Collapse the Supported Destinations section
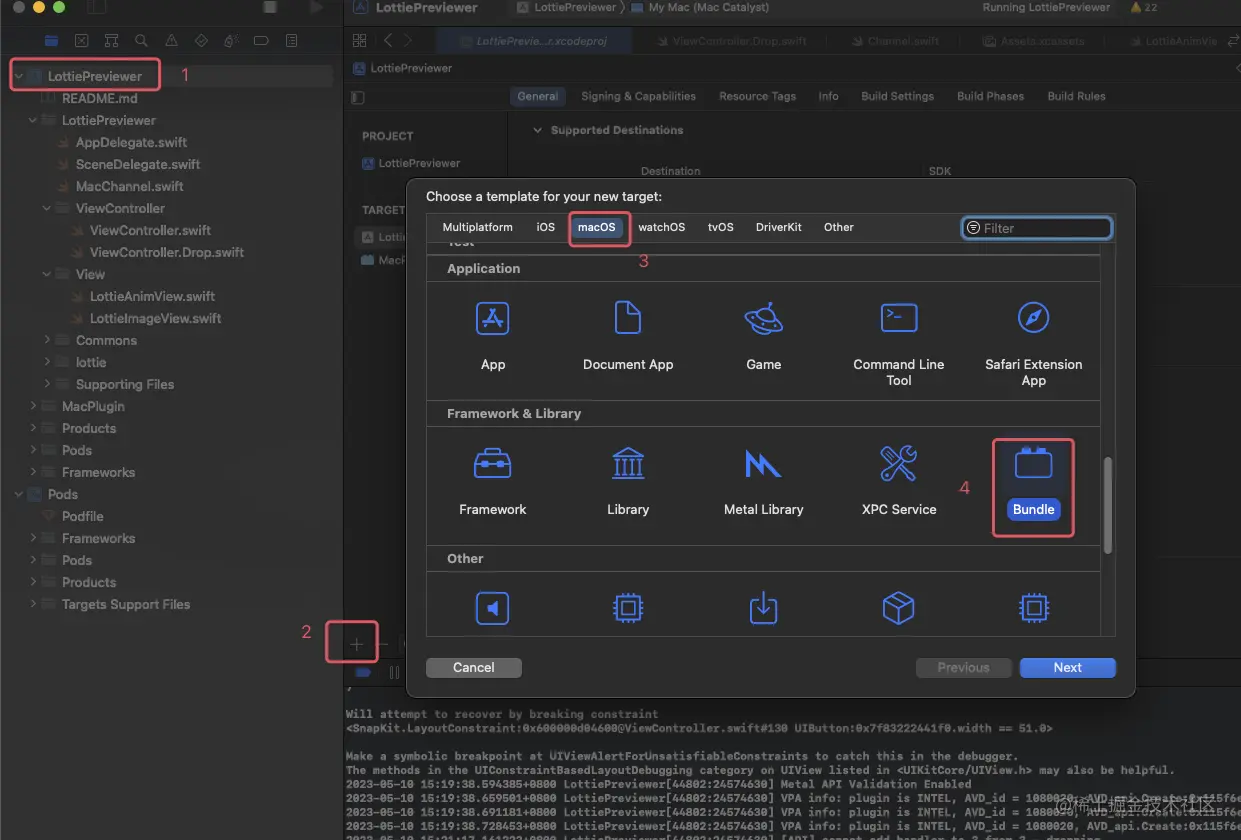 click(538, 130)
